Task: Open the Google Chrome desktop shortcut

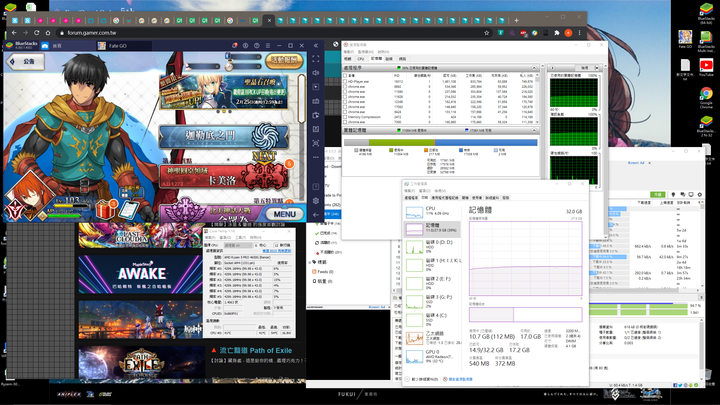Action: click(x=706, y=97)
